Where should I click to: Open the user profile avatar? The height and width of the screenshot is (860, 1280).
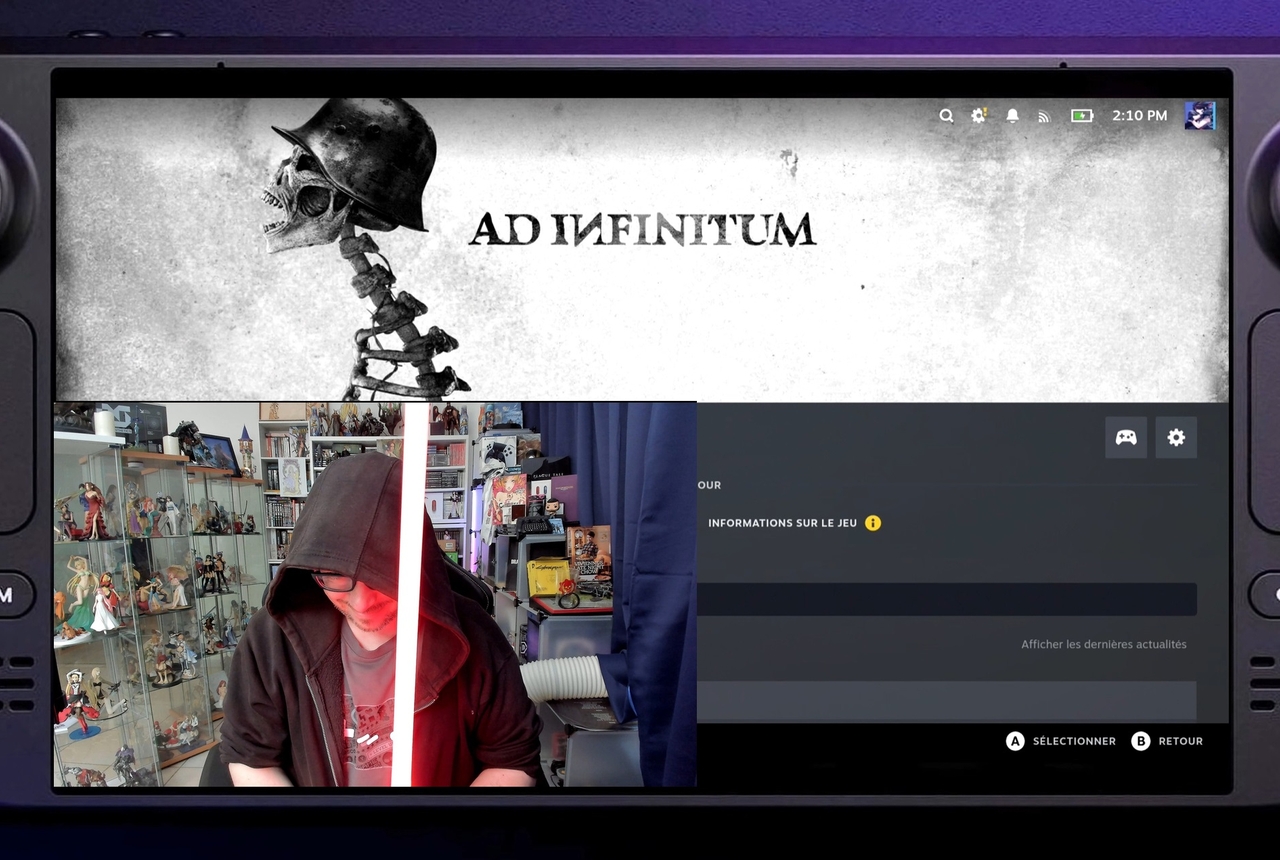coord(1200,116)
